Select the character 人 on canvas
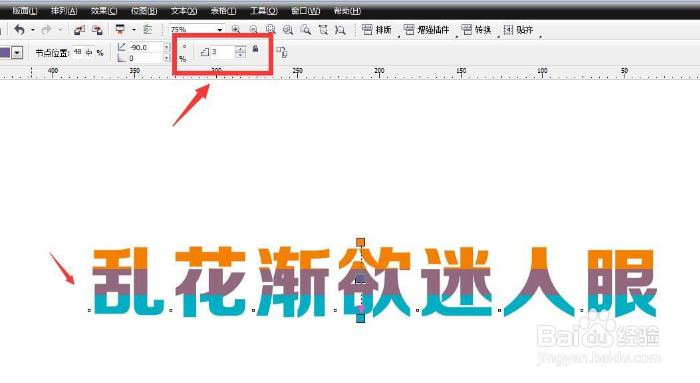Viewport: 700px width, 383px height. click(539, 282)
